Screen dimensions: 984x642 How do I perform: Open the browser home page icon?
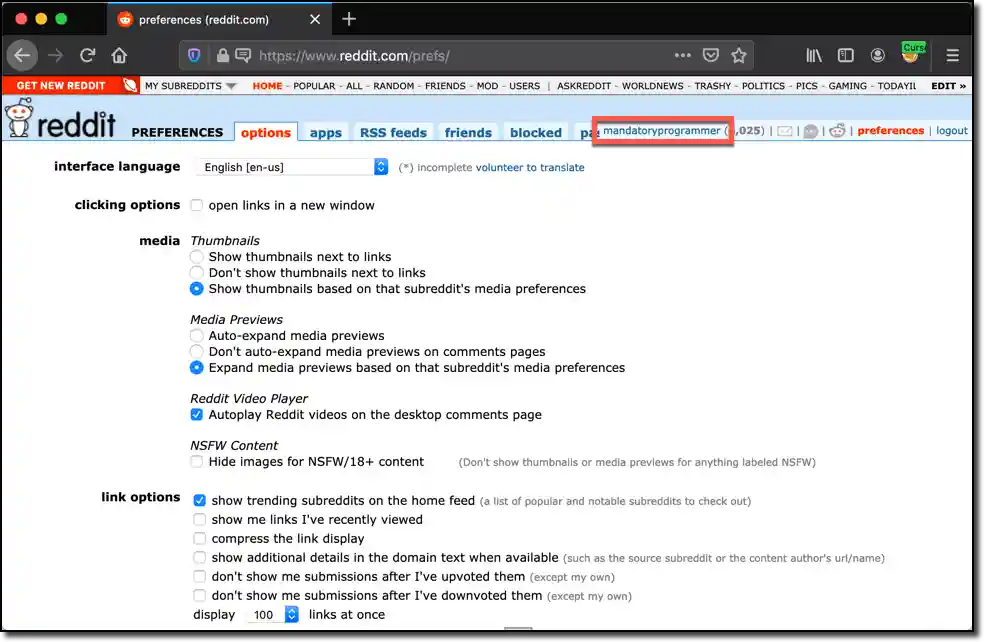(x=119, y=56)
